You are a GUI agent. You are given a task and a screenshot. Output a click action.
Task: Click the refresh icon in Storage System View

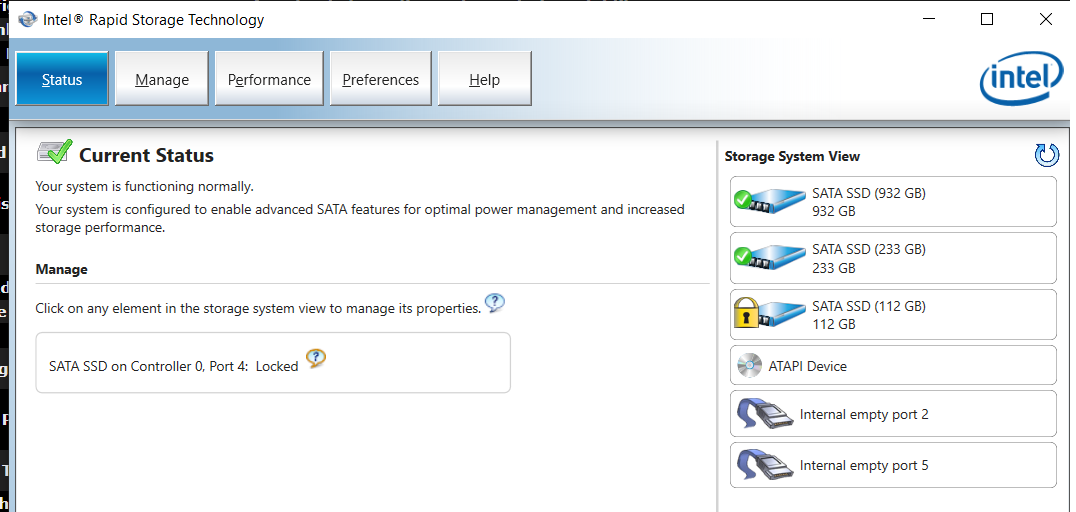1046,155
